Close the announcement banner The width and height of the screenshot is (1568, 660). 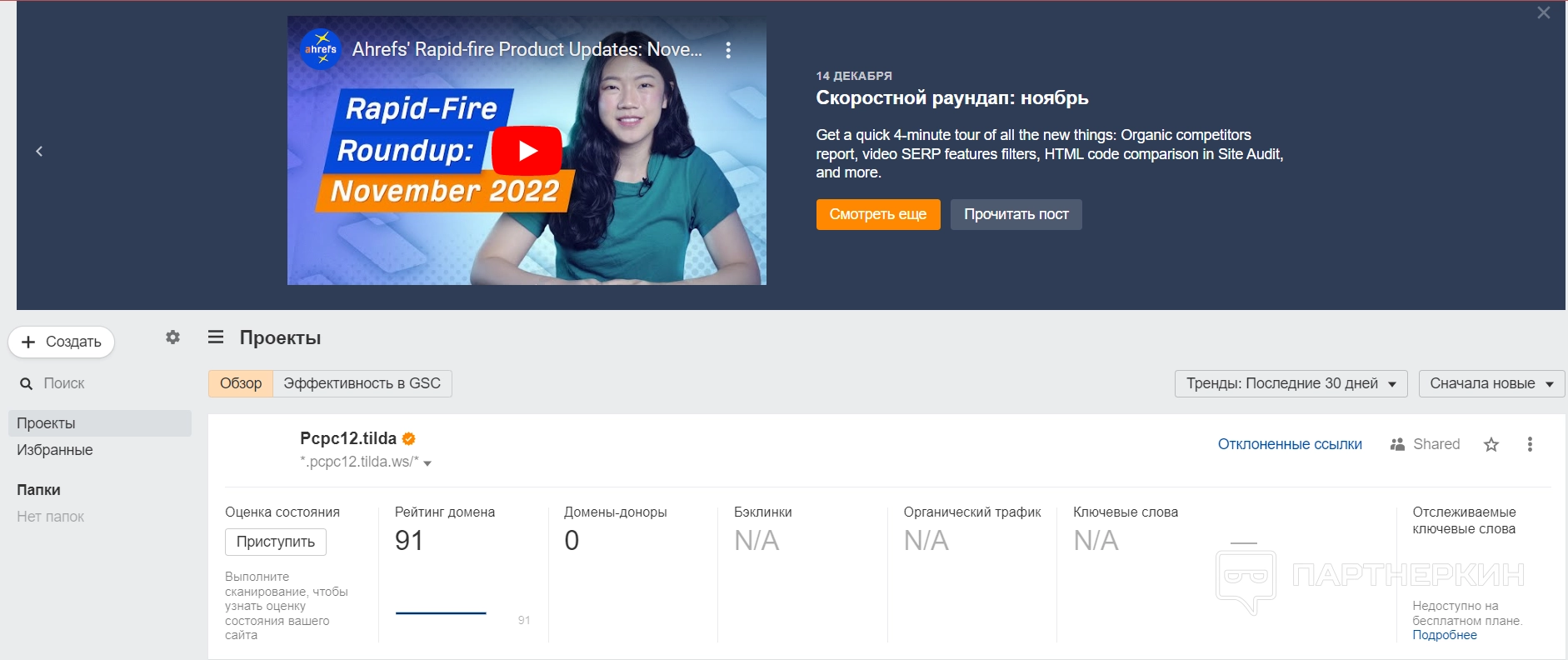[1544, 12]
